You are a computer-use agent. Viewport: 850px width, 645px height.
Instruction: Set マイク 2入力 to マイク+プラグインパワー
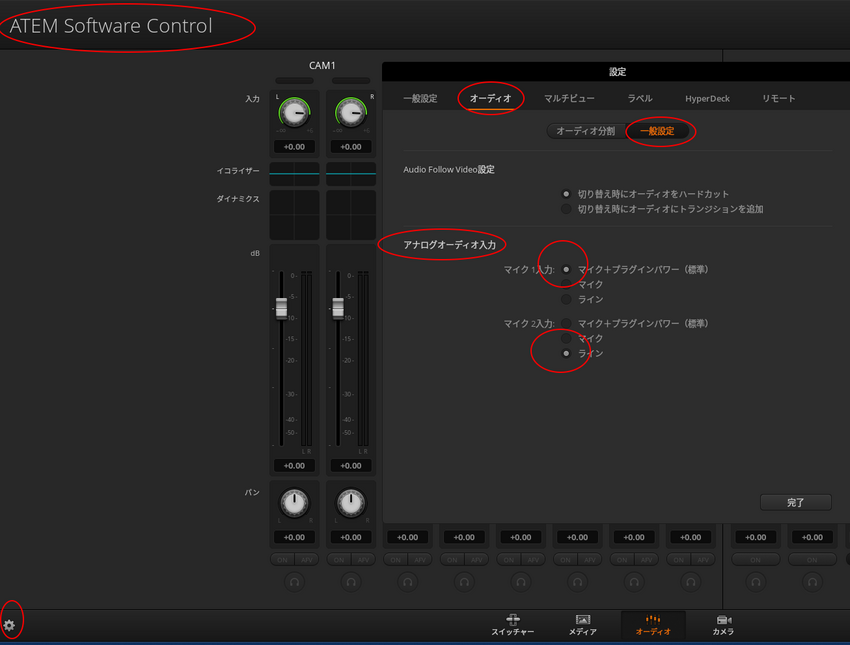[x=566, y=323]
